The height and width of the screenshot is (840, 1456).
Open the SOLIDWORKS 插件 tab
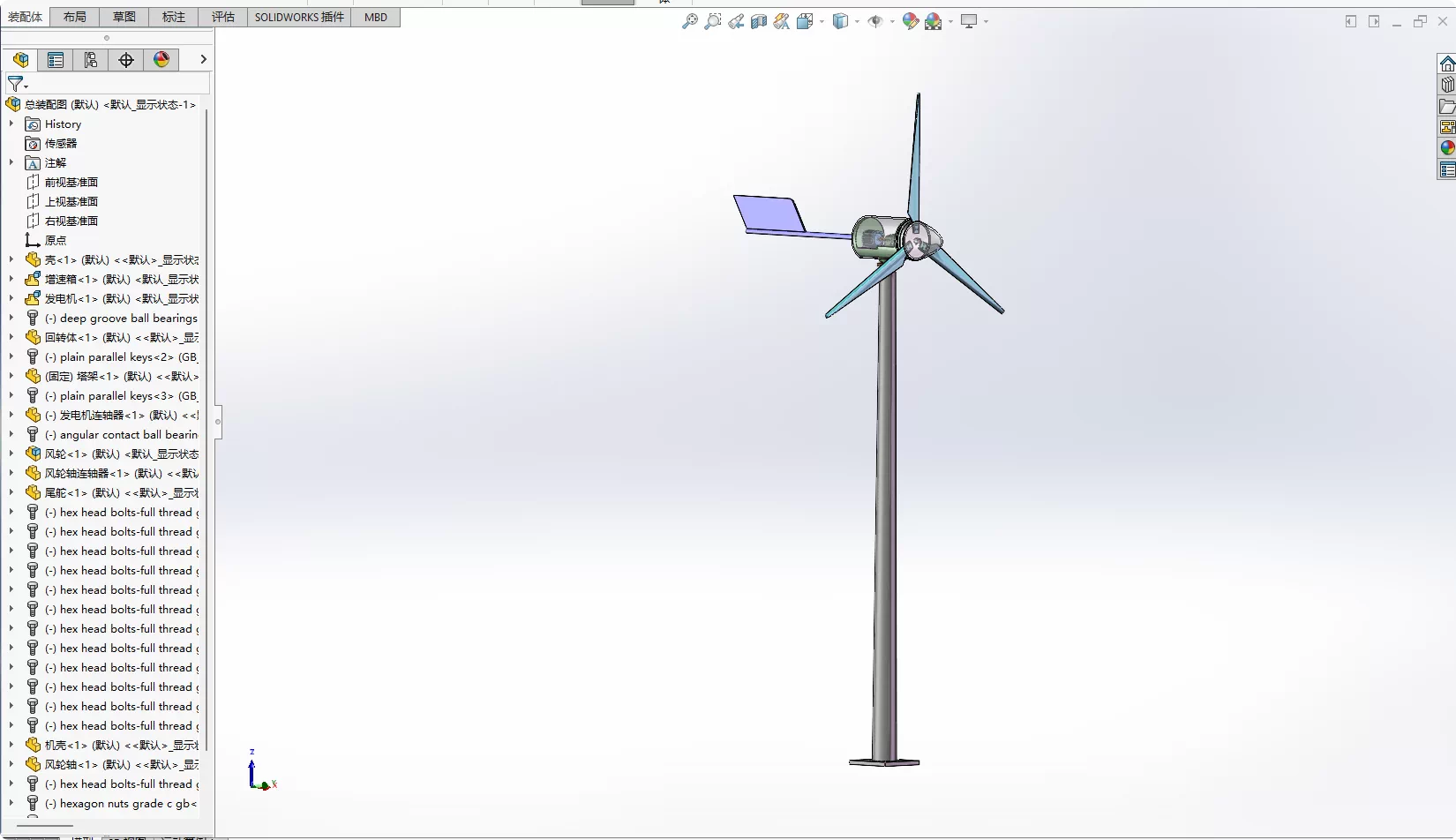coord(299,17)
